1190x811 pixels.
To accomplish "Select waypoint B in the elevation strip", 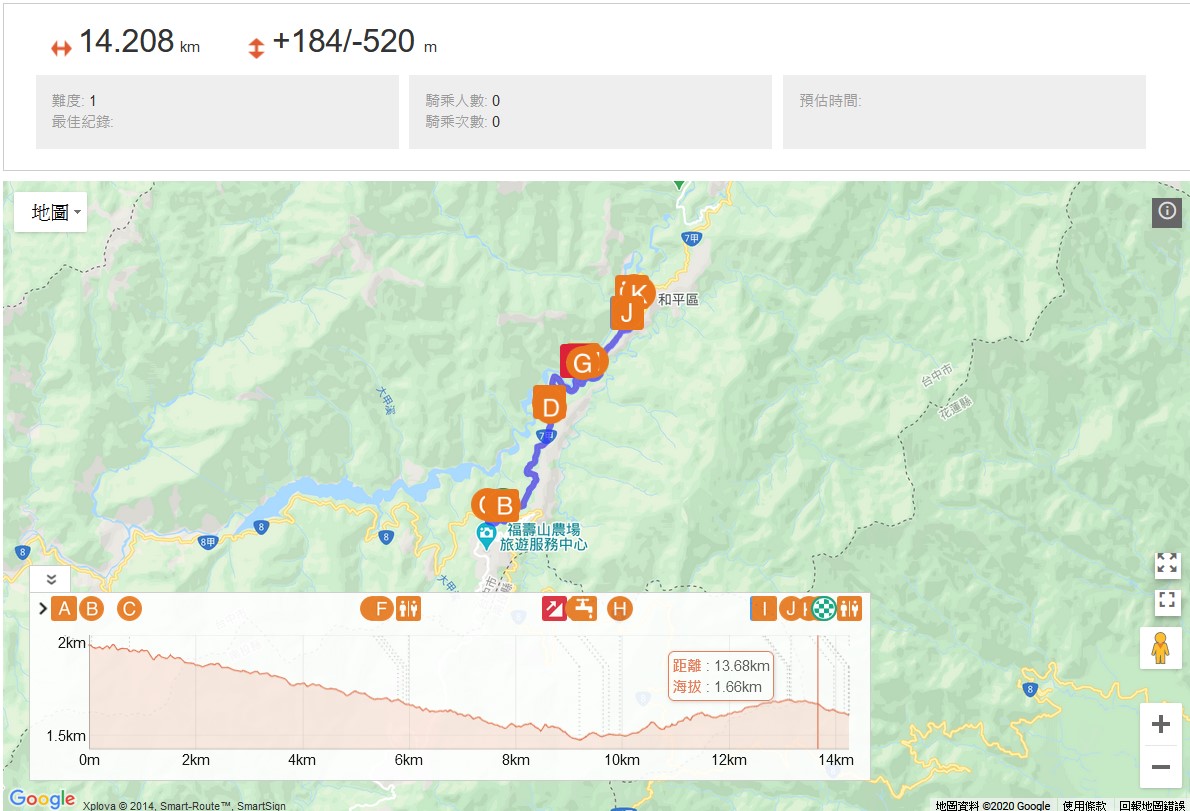I will point(92,608).
